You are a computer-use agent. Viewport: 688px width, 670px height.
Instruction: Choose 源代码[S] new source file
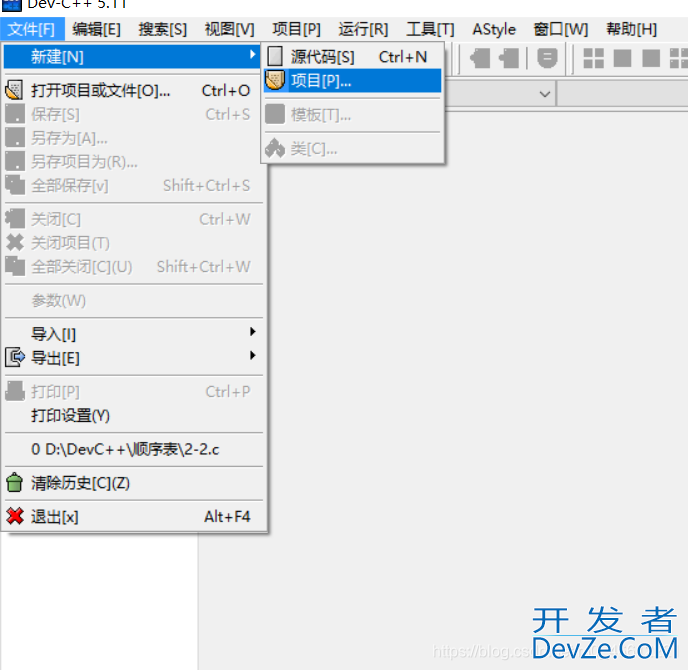[353, 57]
